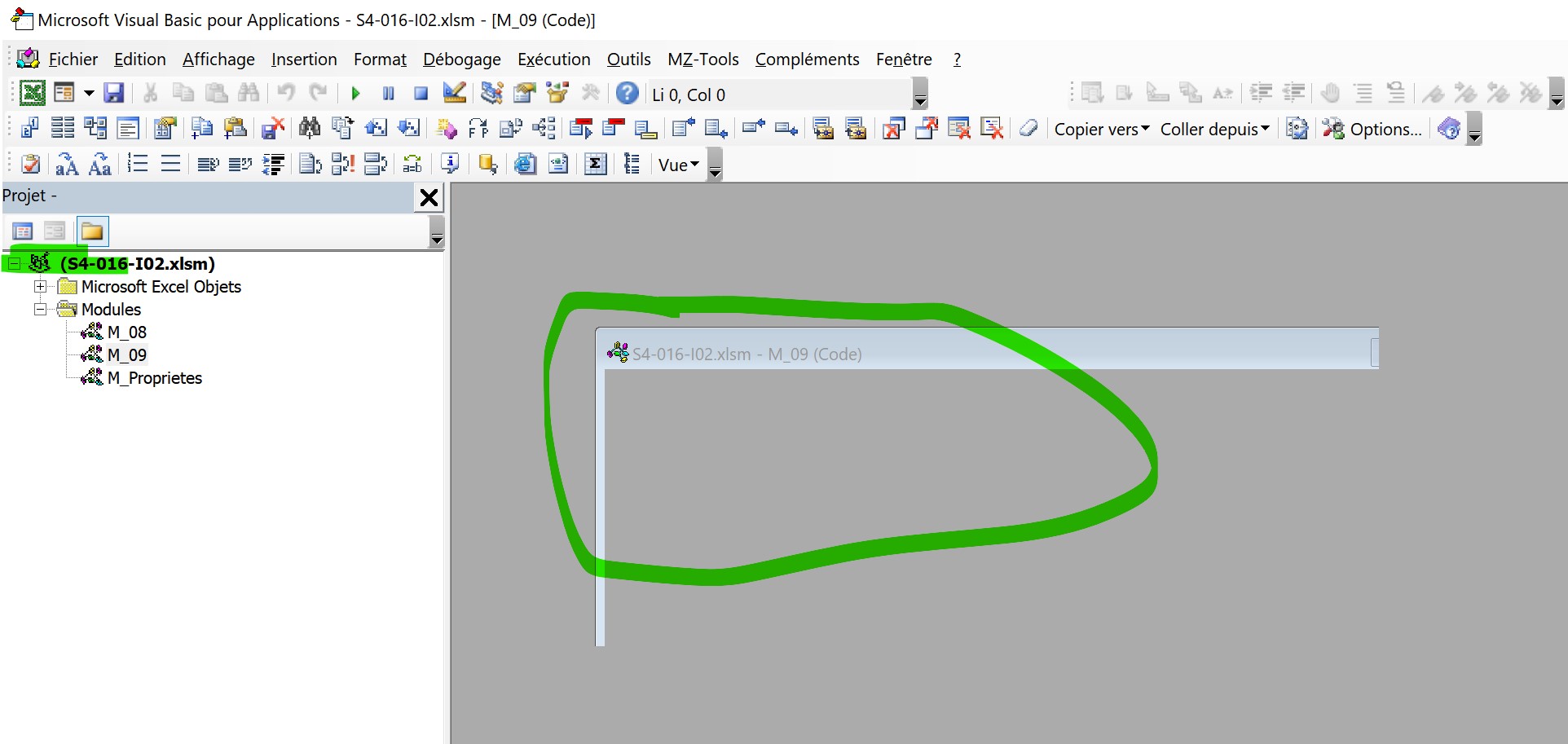Toggle Breakpoint hand icon in Edit toolbar
This screenshot has height=744, width=1568.
pos(1330,93)
